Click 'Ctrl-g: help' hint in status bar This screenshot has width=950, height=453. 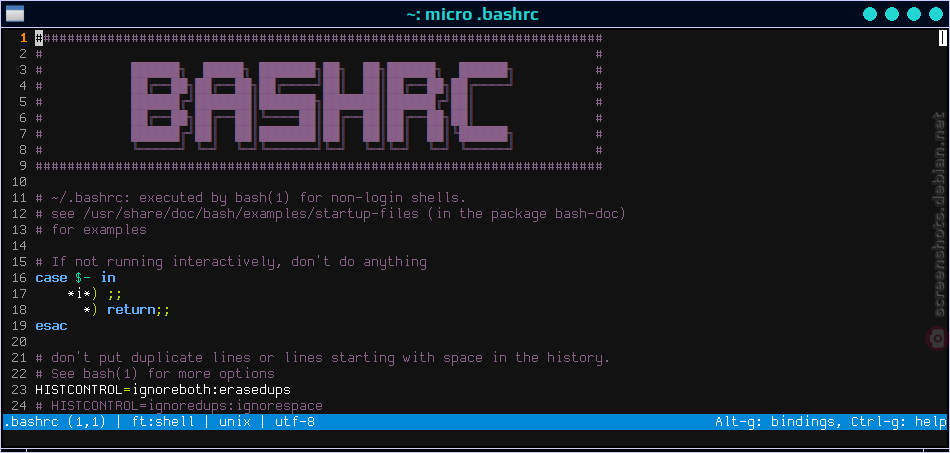pyautogui.click(x=899, y=422)
